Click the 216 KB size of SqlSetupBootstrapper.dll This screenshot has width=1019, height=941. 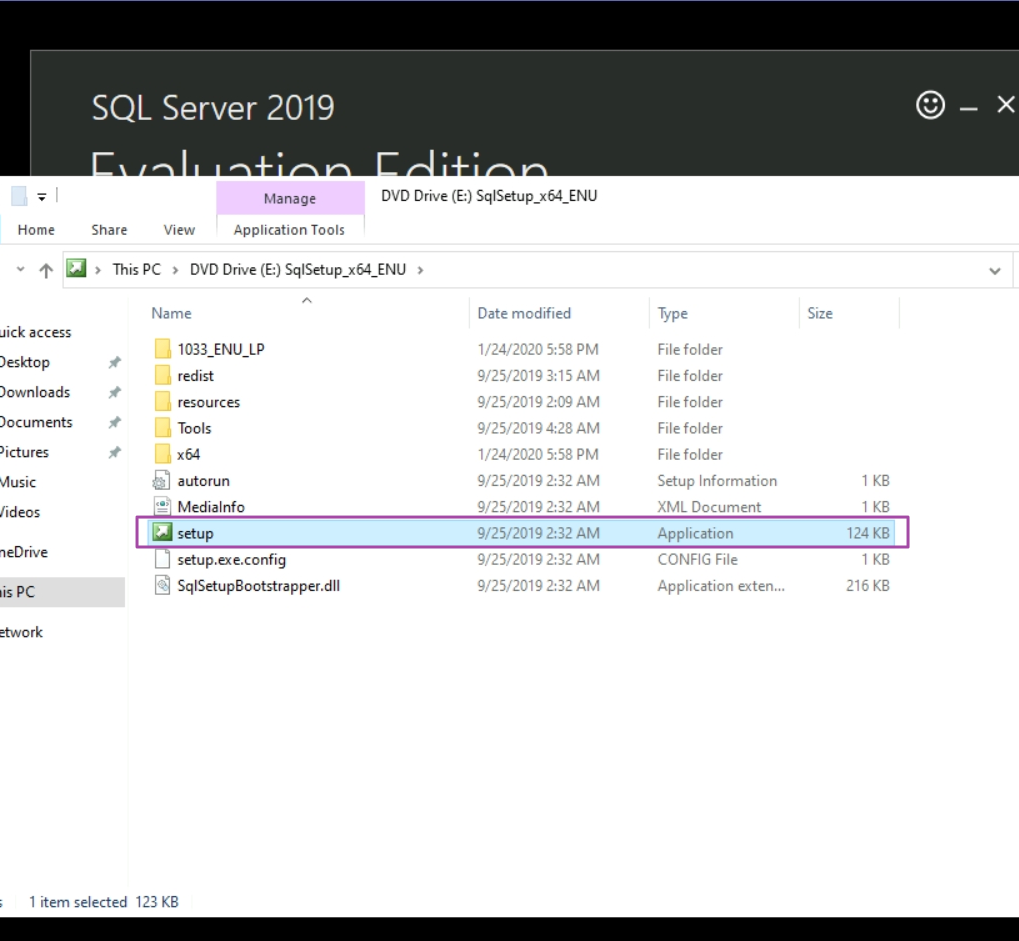click(868, 586)
